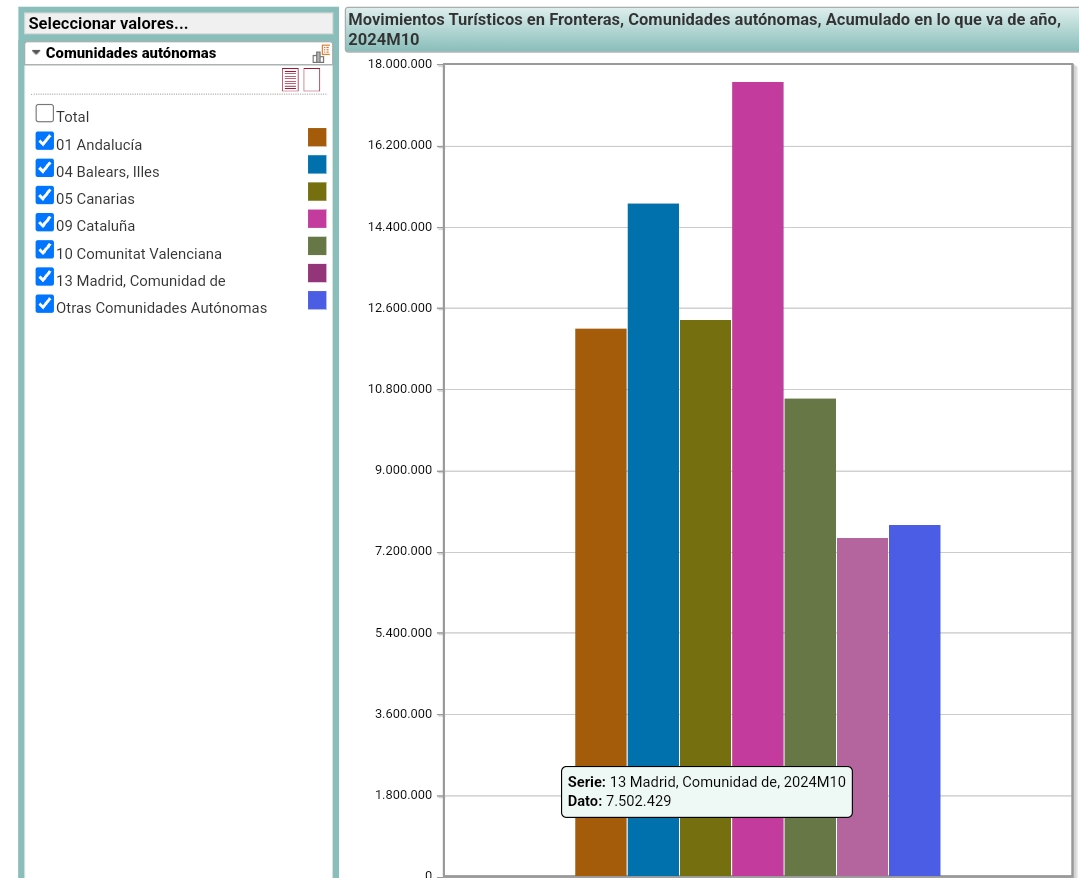The height and width of the screenshot is (878, 1079).
Task: Click the chart legend icon beside Comunidades autónomas
Action: (x=321, y=54)
